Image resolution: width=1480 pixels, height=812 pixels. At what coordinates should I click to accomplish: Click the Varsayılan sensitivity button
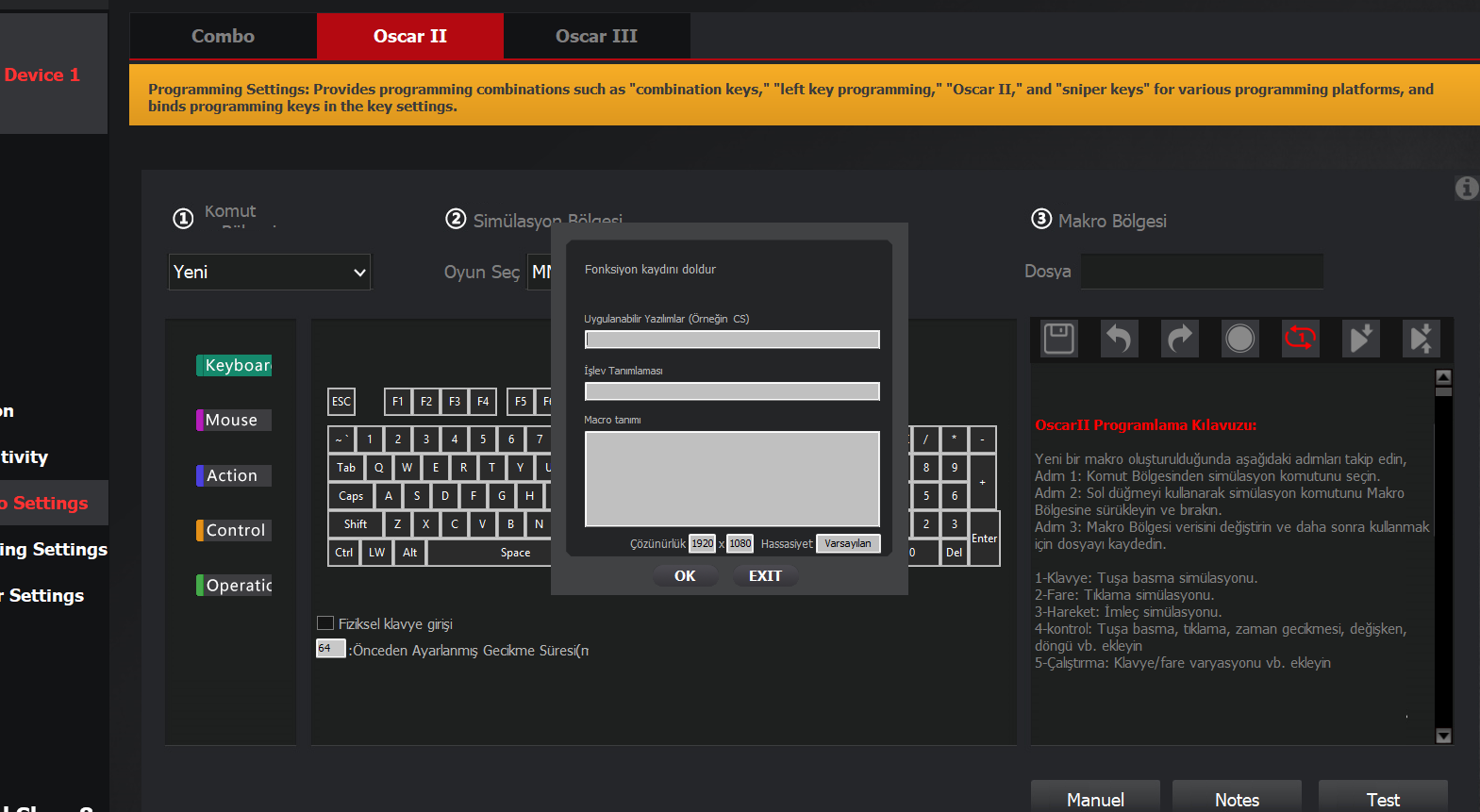point(848,543)
